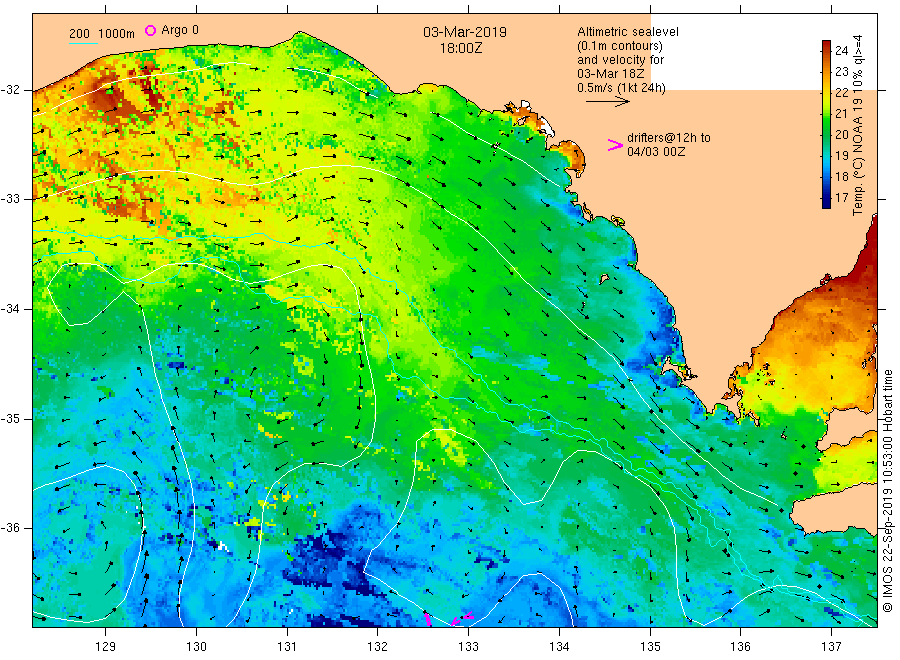Click the 'and velocity for' legend text

point(620,60)
